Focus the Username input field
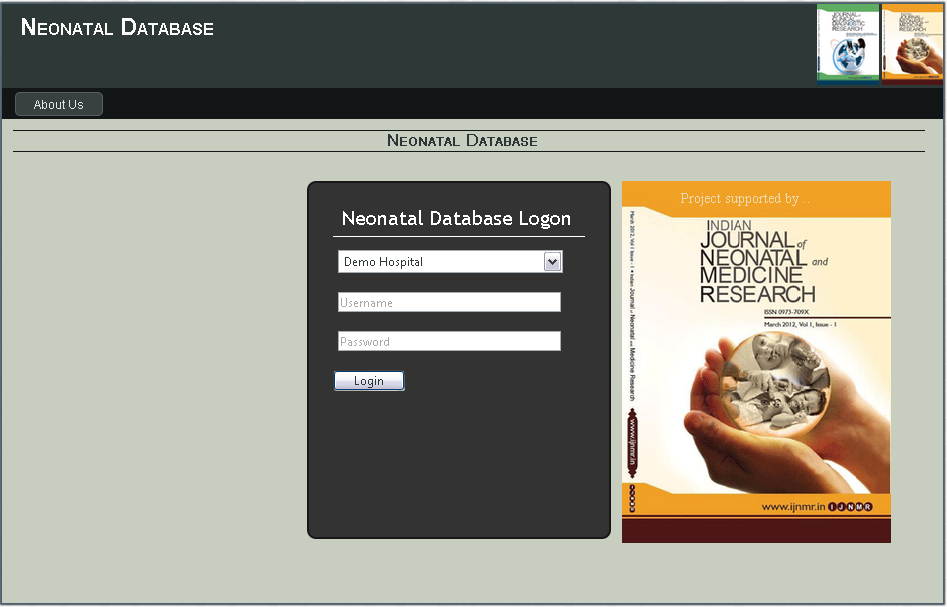 tap(449, 302)
